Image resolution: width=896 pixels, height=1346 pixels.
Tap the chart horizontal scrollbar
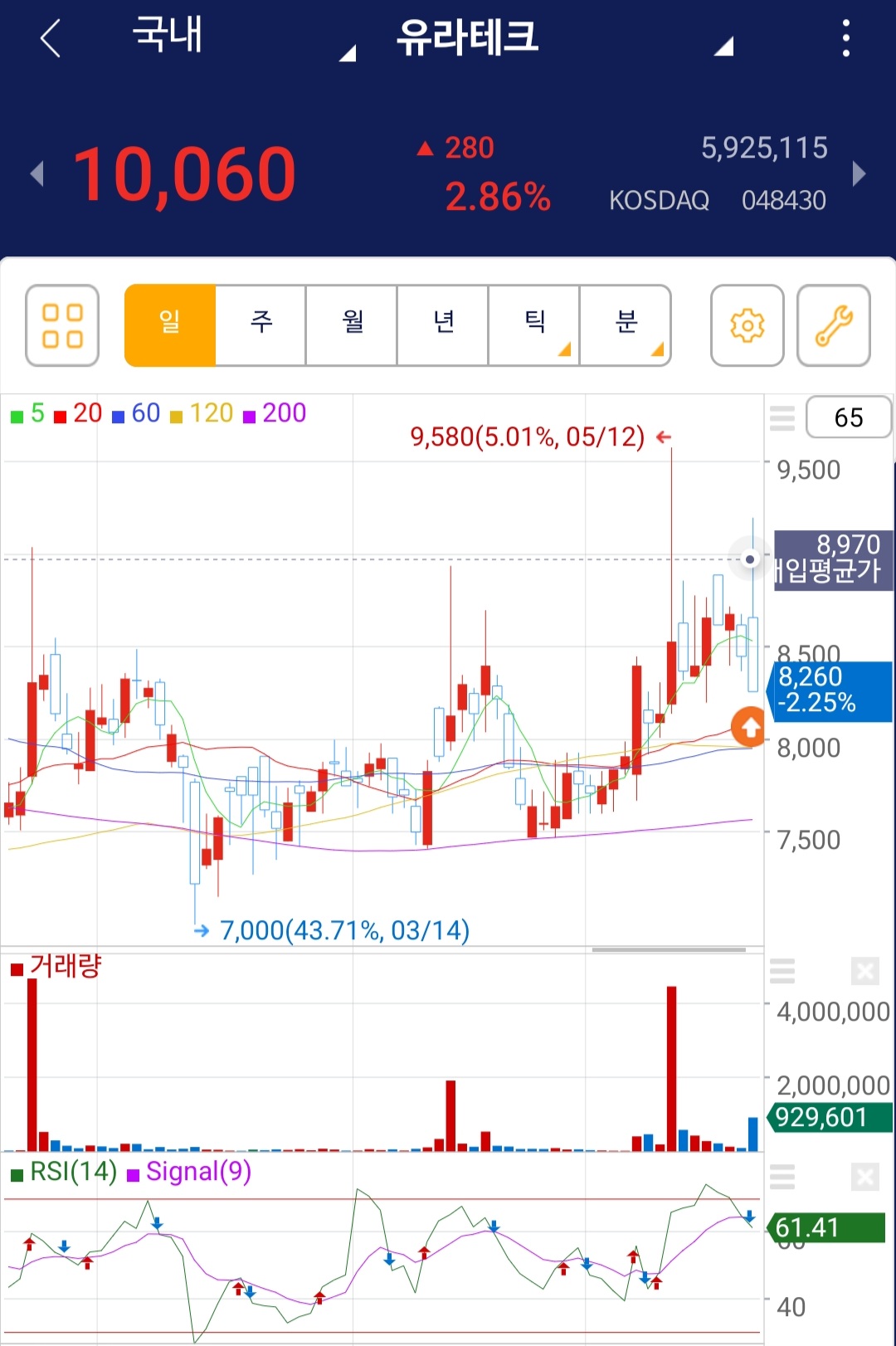tap(669, 949)
